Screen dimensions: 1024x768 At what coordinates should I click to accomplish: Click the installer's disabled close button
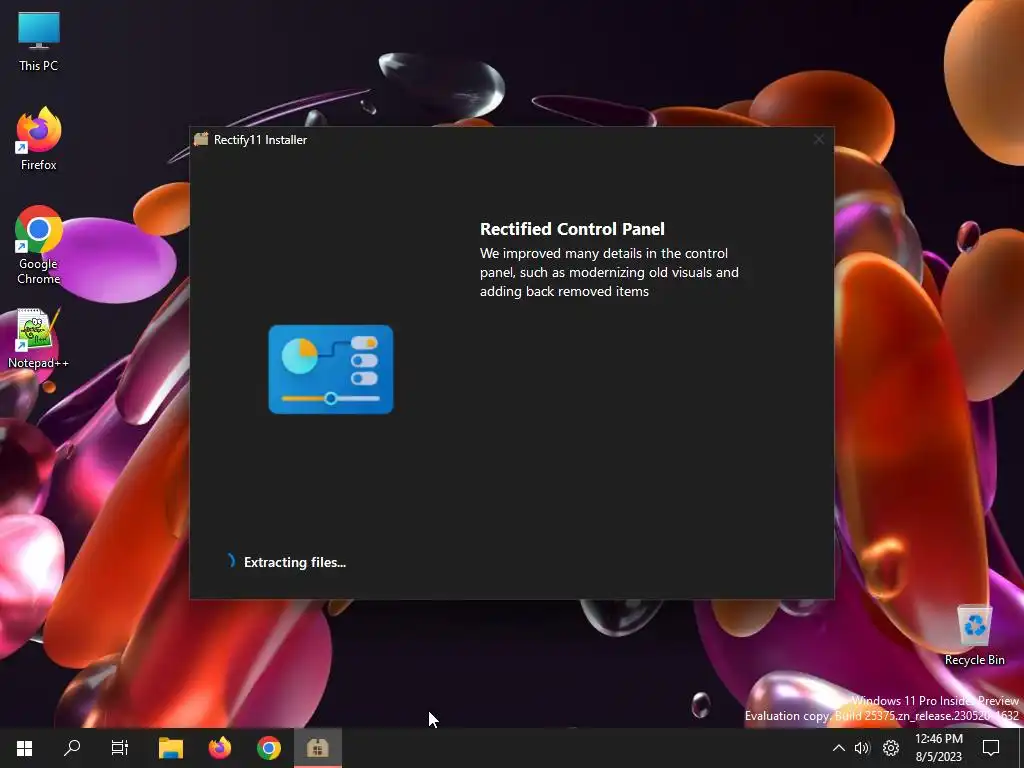click(818, 139)
